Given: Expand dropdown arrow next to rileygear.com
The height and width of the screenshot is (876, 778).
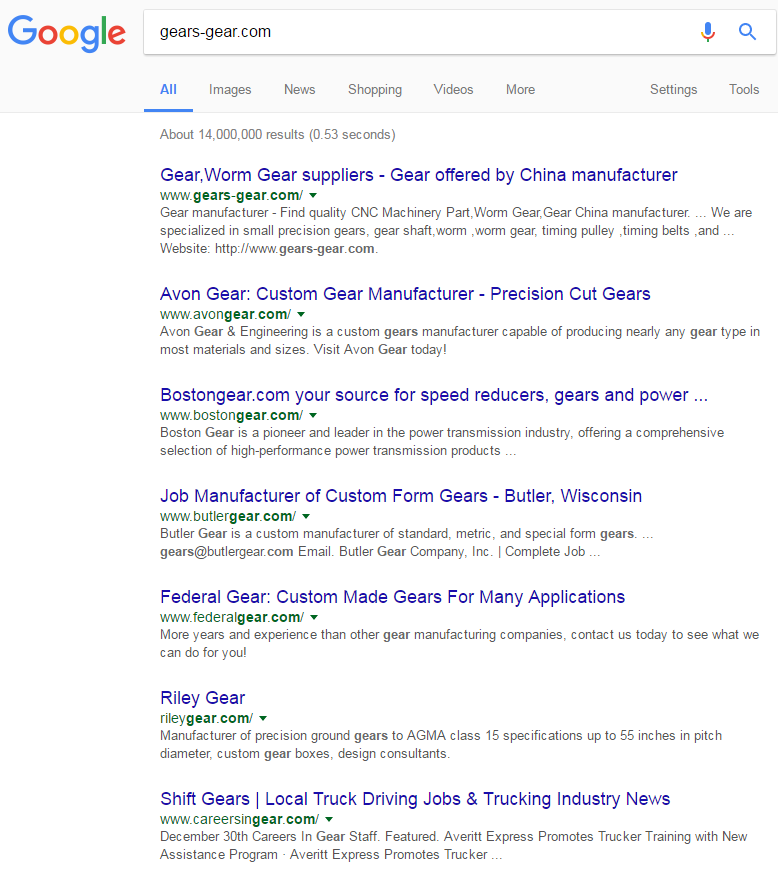Looking at the screenshot, I should coord(263,719).
